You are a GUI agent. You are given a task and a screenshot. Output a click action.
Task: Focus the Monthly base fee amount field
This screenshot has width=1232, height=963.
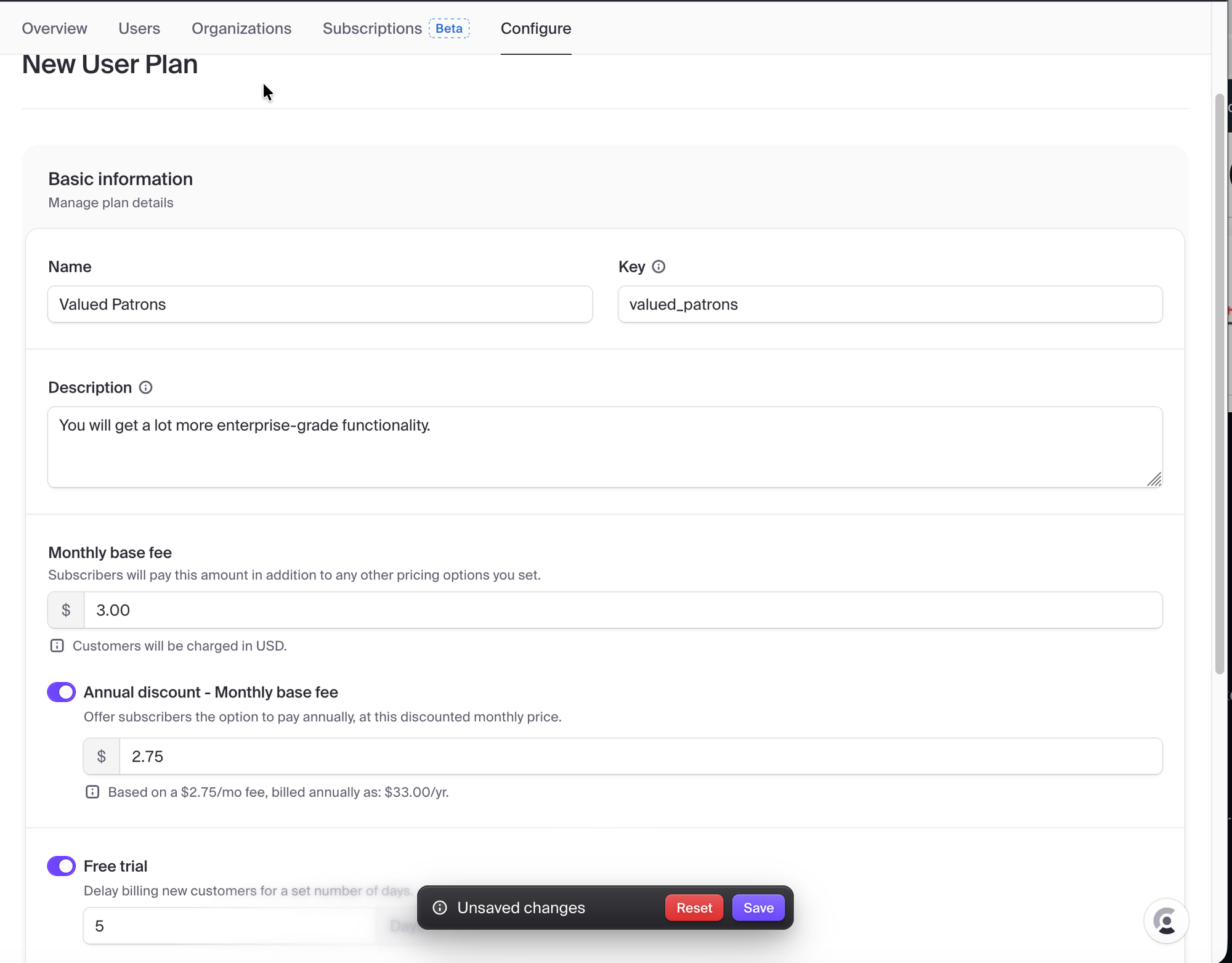(622, 610)
